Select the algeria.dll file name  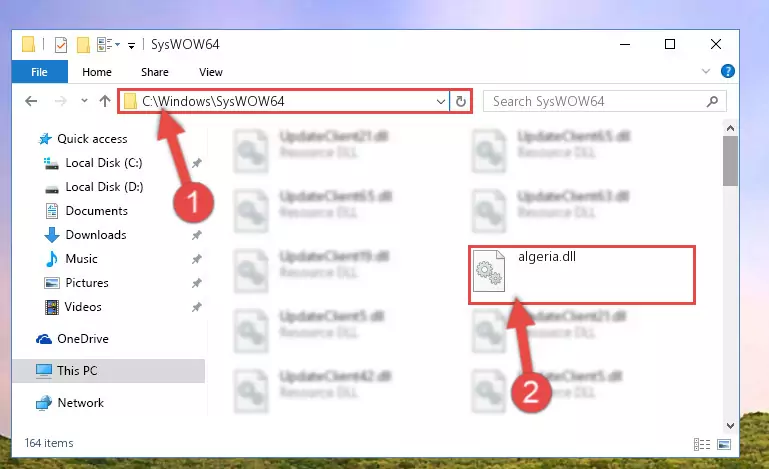(x=547, y=257)
